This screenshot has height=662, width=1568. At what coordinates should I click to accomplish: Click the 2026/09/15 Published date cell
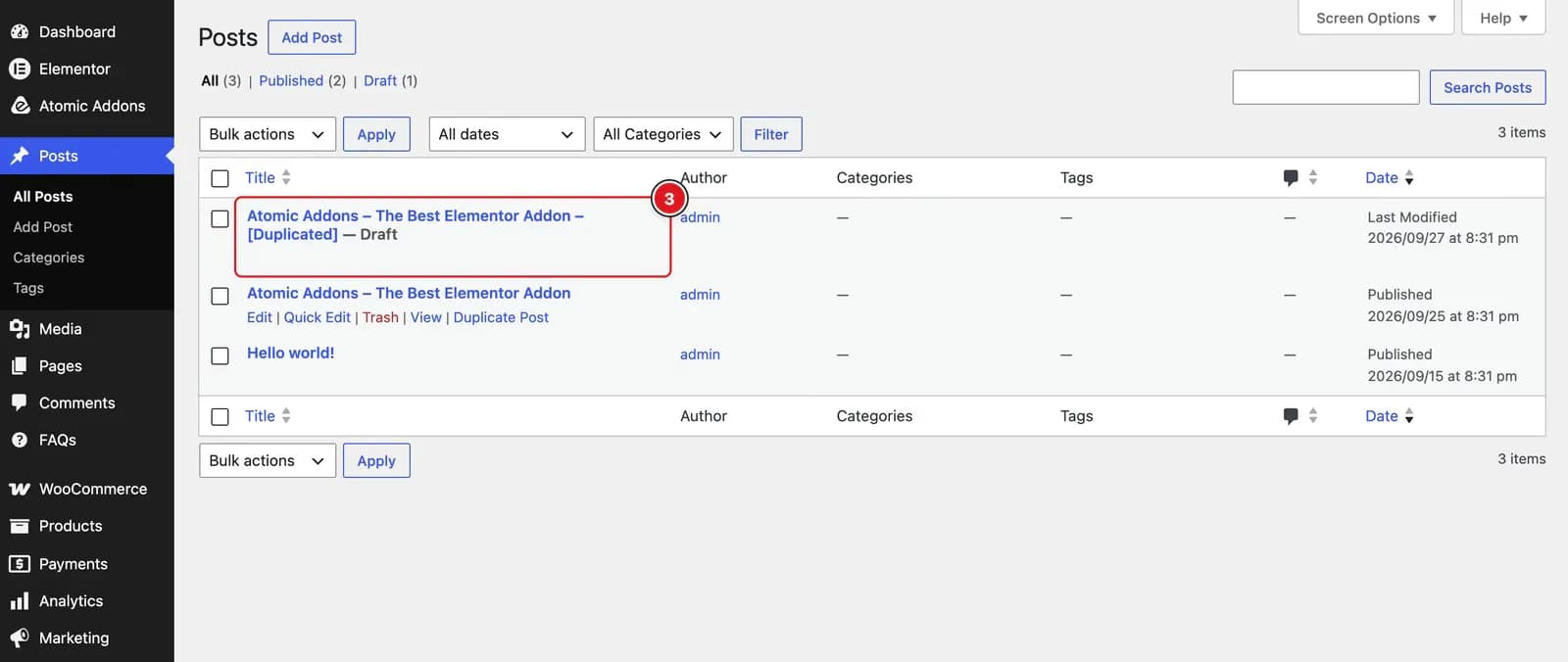(x=1443, y=365)
